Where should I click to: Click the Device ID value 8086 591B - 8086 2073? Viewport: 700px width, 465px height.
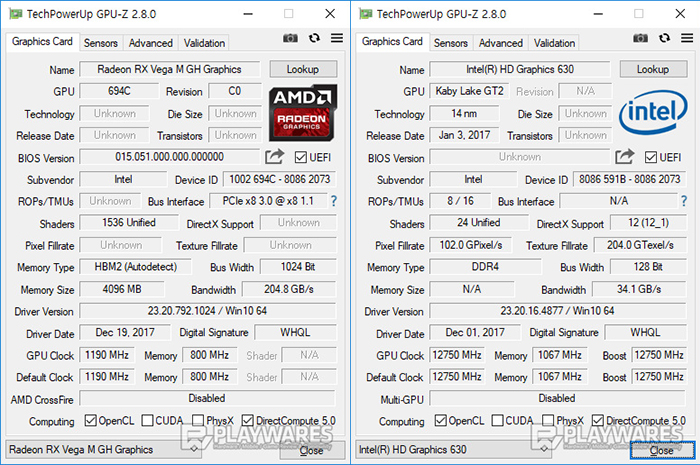[x=629, y=179]
